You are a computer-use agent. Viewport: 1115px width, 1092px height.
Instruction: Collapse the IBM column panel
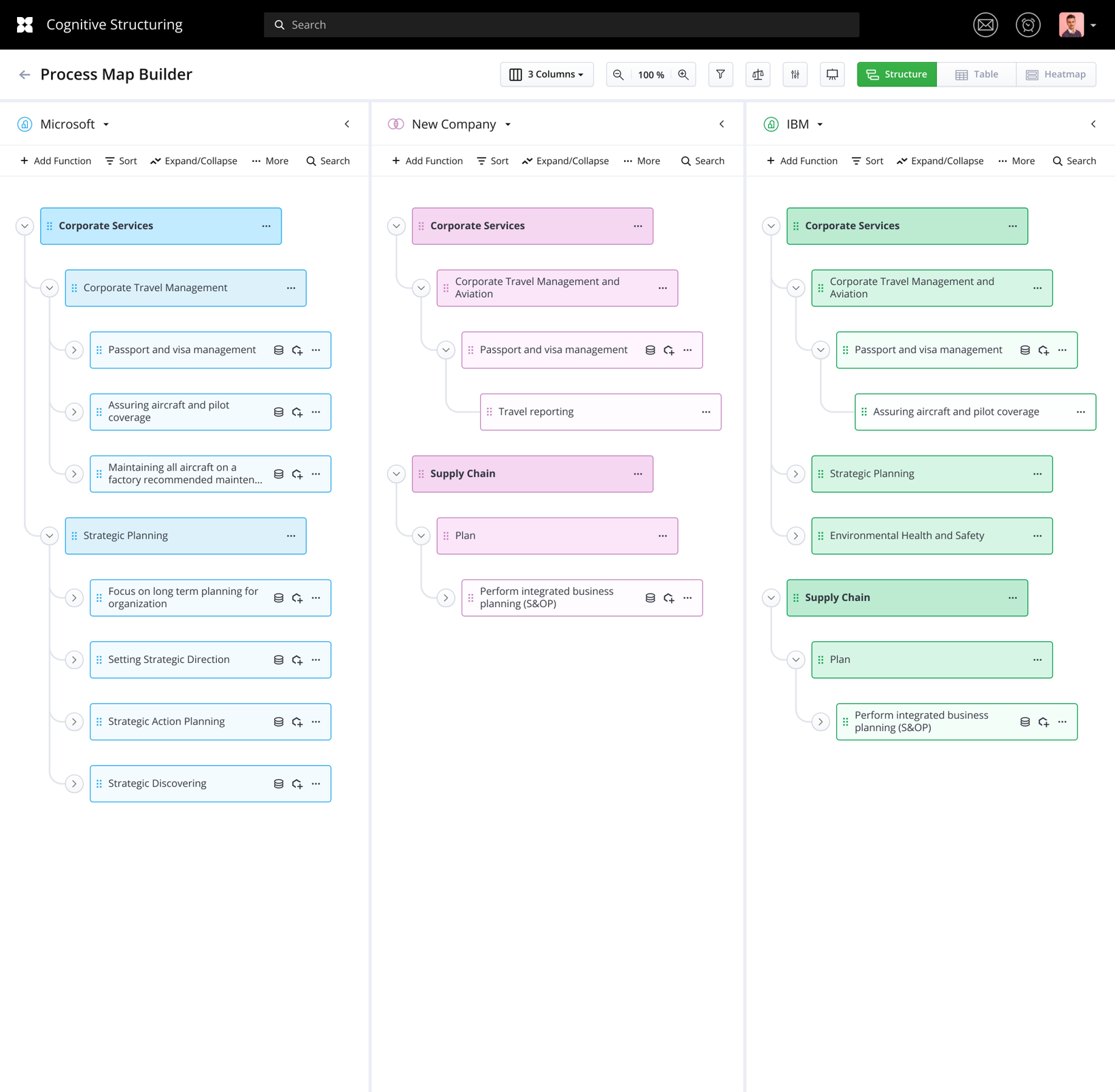(1093, 124)
